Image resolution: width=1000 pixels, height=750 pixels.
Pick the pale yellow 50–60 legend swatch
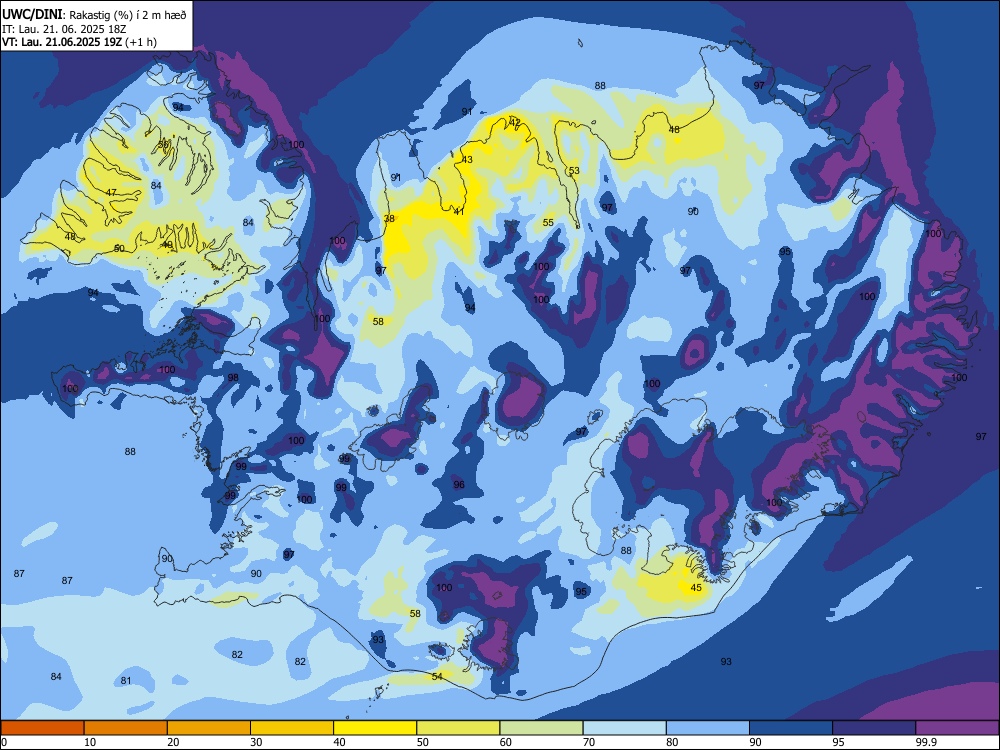[x=458, y=728]
